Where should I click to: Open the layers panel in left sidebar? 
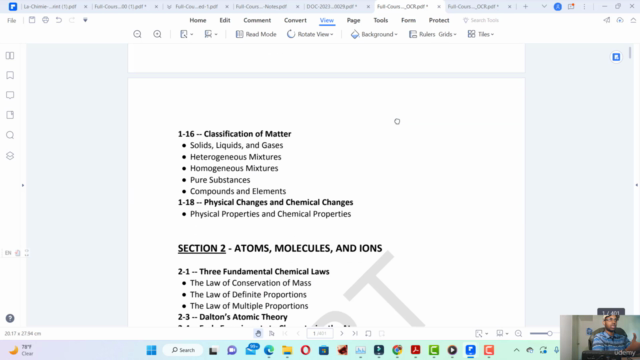10,156
